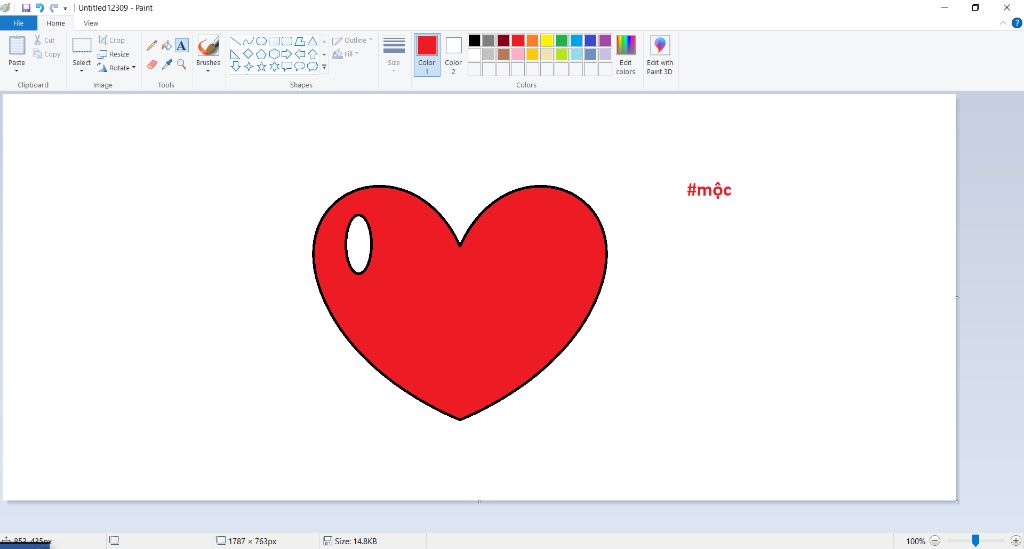Click the white highlight oval in heart
The height and width of the screenshot is (549, 1024).
(359, 244)
